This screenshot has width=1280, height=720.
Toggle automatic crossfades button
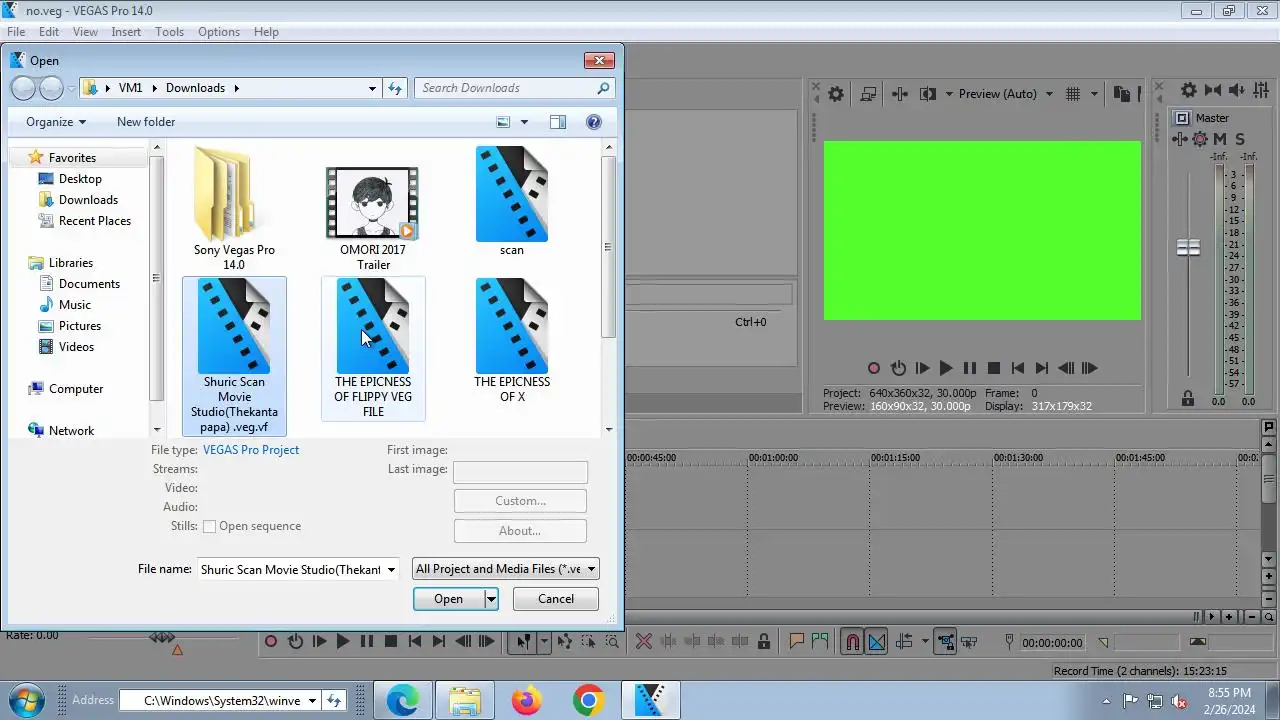coord(877,642)
